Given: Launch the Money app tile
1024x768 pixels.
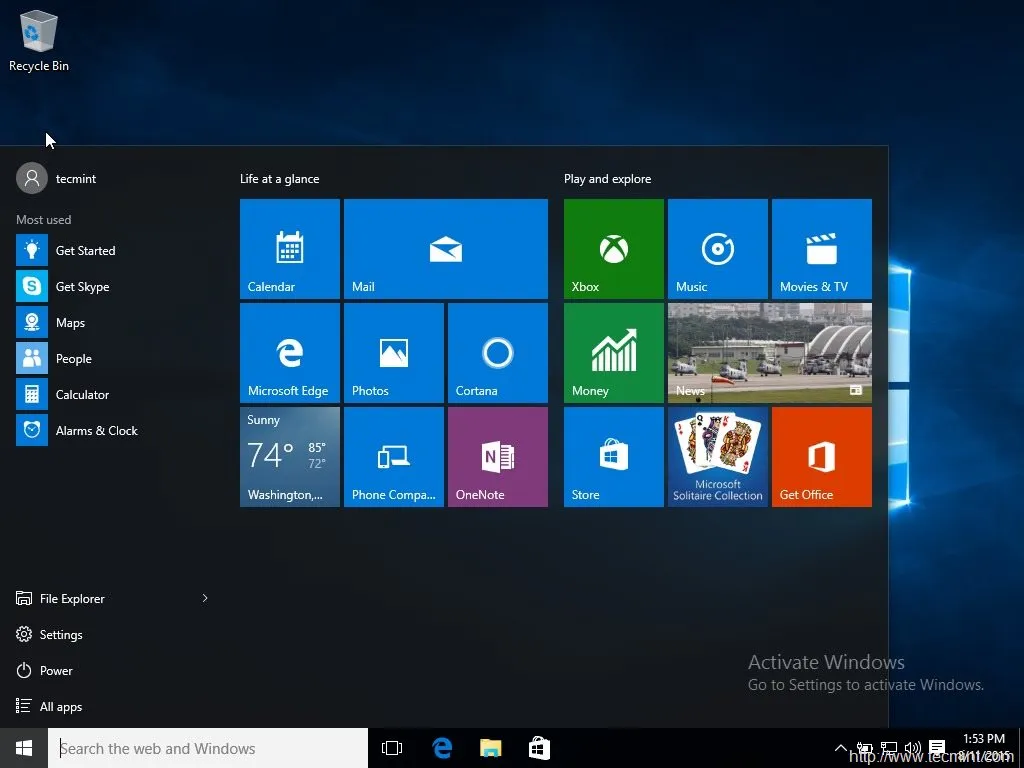Looking at the screenshot, I should pyautogui.click(x=613, y=352).
